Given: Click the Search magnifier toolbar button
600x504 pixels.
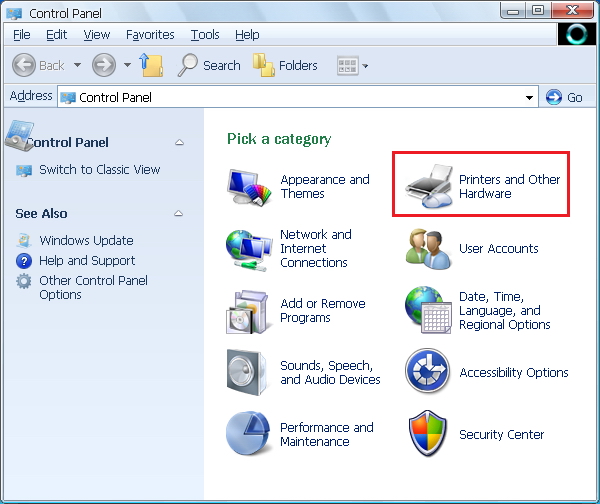Looking at the screenshot, I should coord(209,65).
